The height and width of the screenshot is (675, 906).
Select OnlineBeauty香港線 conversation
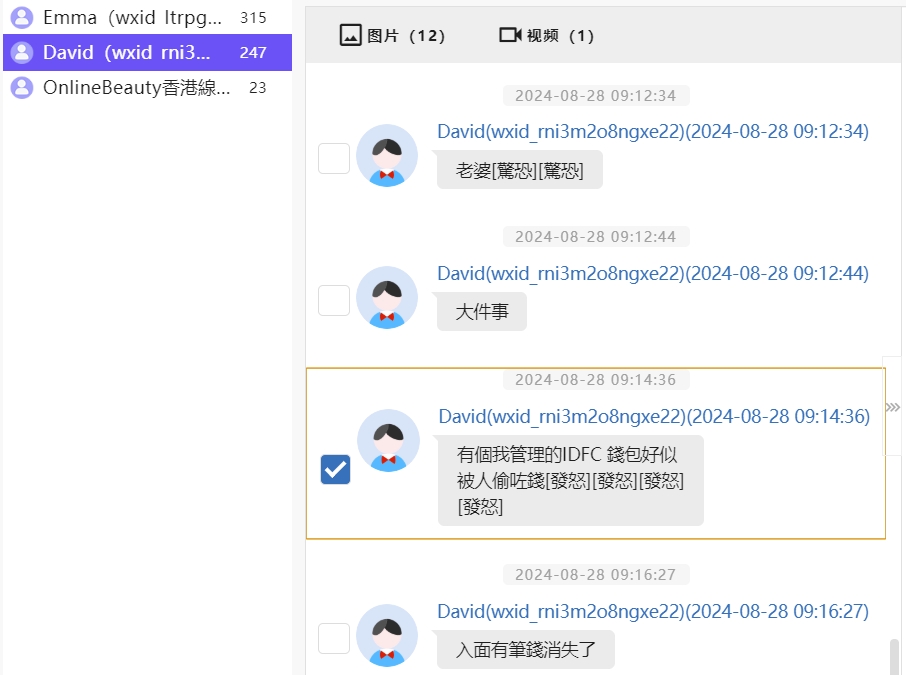[147, 88]
